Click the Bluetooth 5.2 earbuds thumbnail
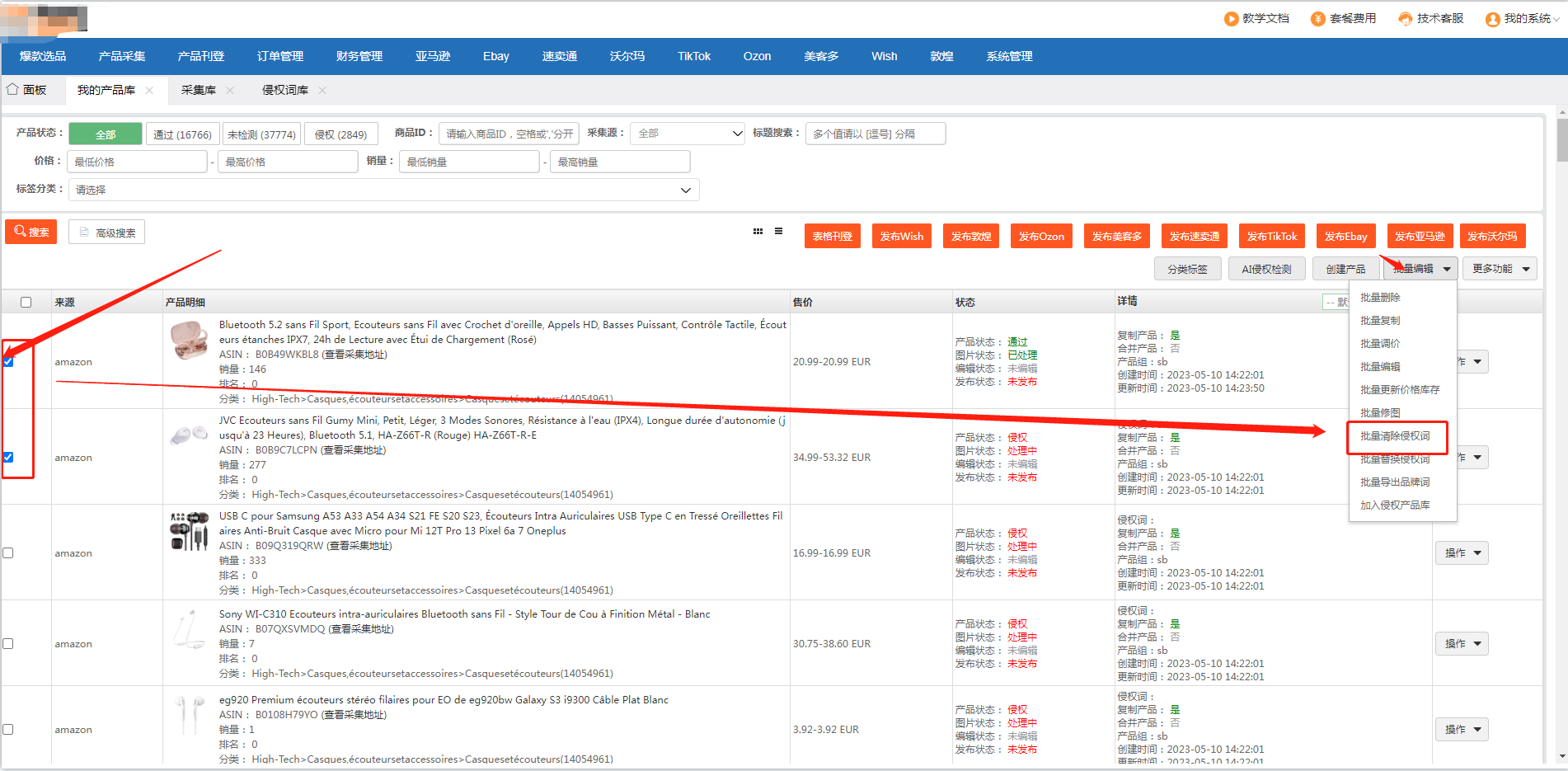1568x771 pixels. click(189, 340)
